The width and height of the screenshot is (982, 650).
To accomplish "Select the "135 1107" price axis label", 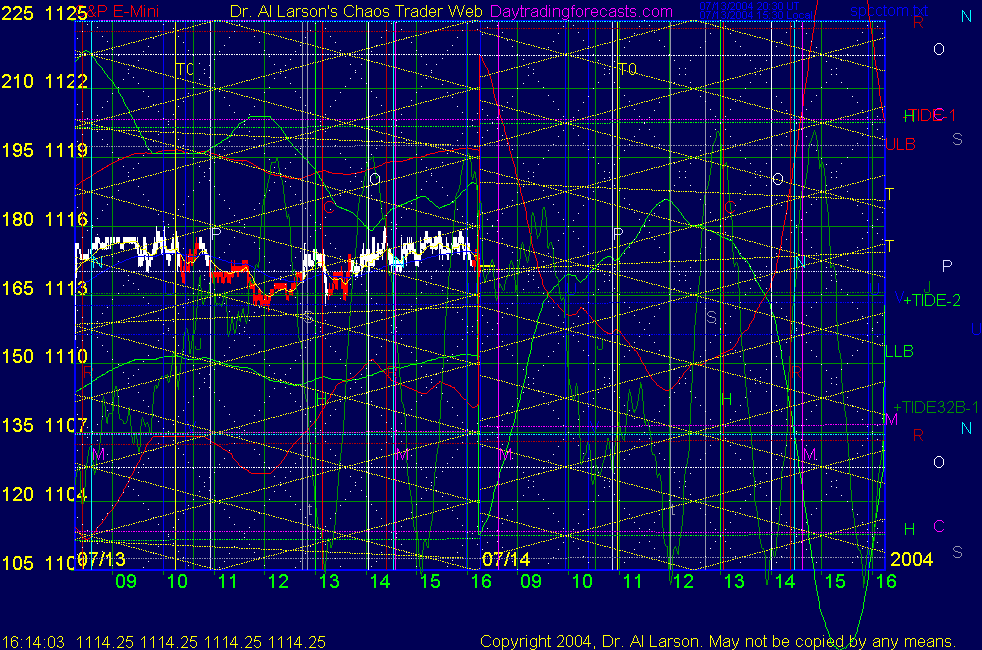I will (x=44, y=425).
